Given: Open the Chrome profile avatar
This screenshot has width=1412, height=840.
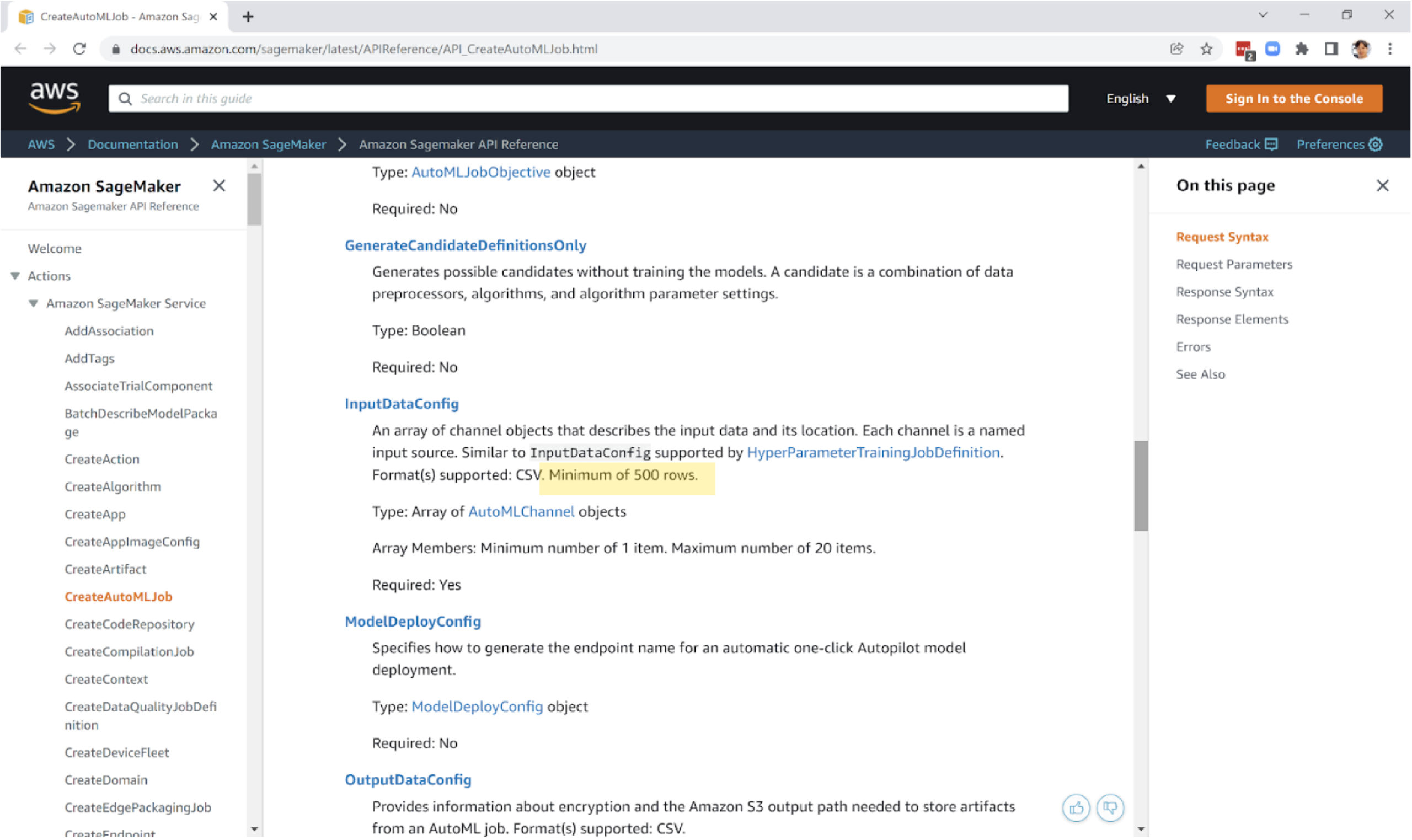Looking at the screenshot, I should click(1362, 49).
